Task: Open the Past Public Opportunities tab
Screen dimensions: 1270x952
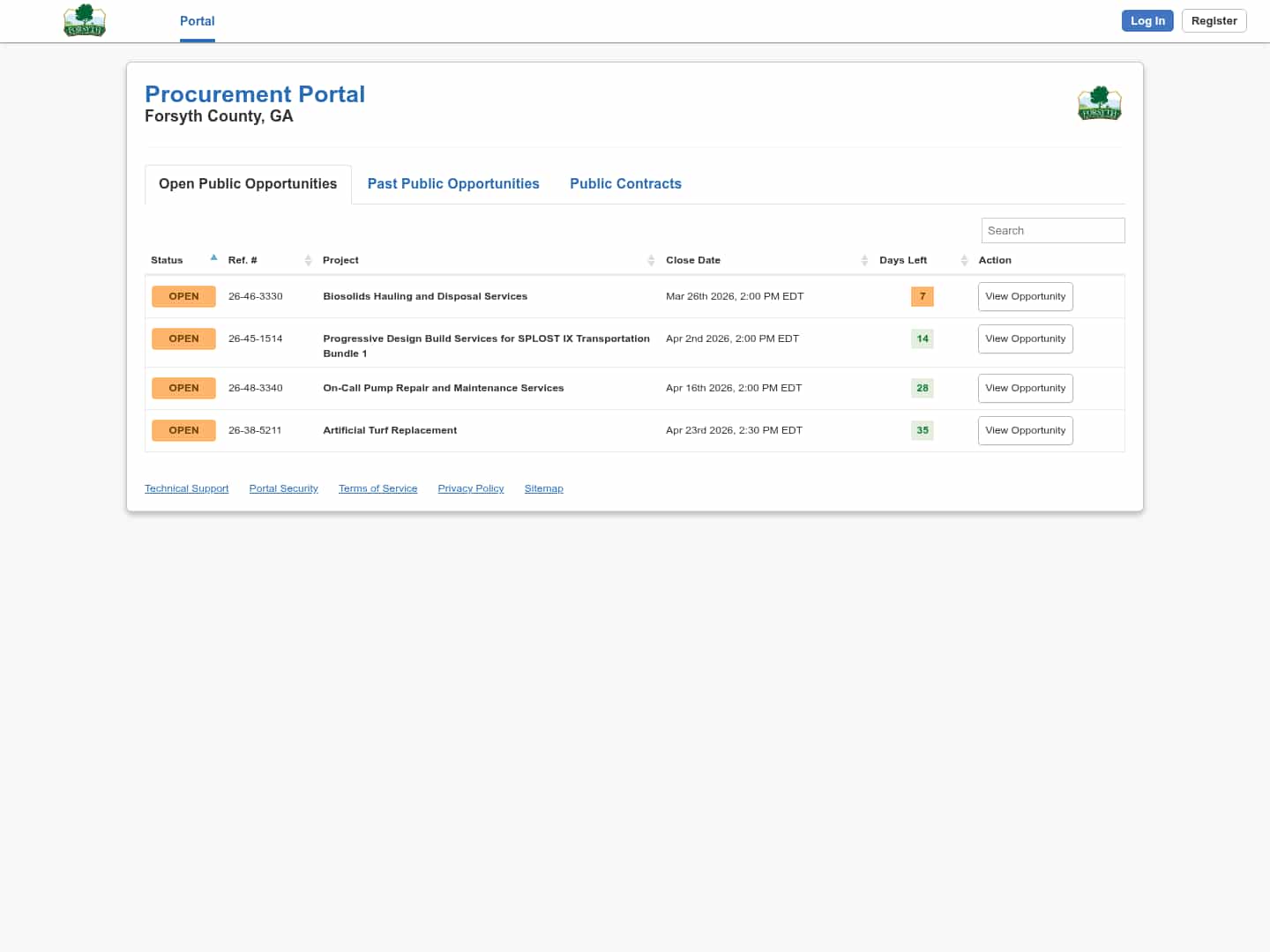Action: [453, 183]
